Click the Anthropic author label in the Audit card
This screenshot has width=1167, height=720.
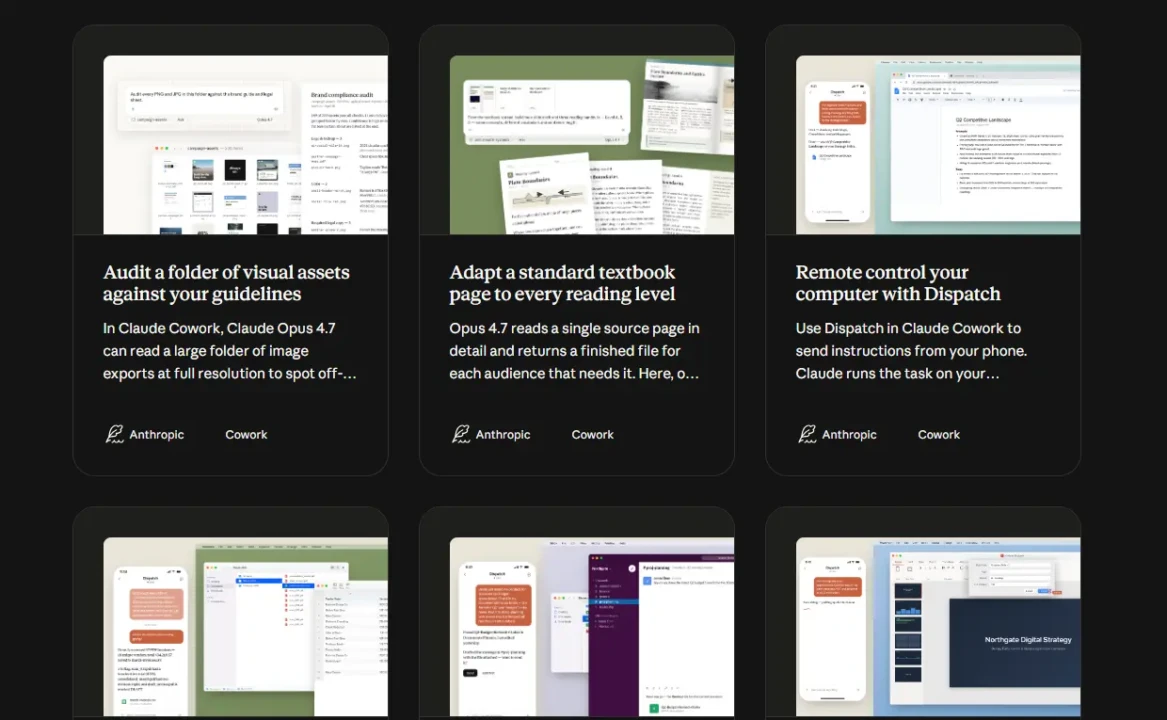click(156, 435)
